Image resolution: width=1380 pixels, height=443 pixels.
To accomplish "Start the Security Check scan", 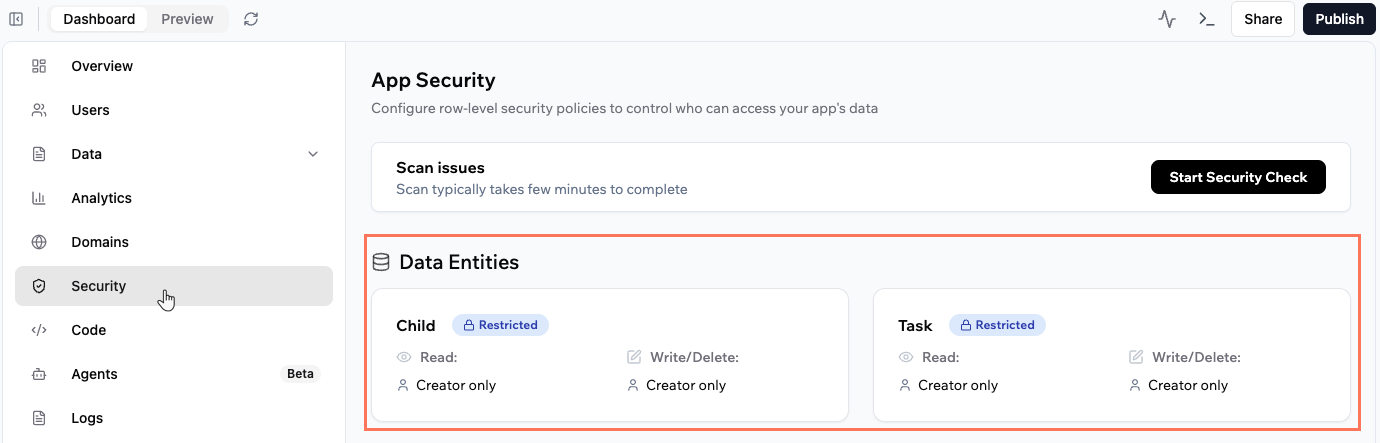I will [x=1238, y=177].
